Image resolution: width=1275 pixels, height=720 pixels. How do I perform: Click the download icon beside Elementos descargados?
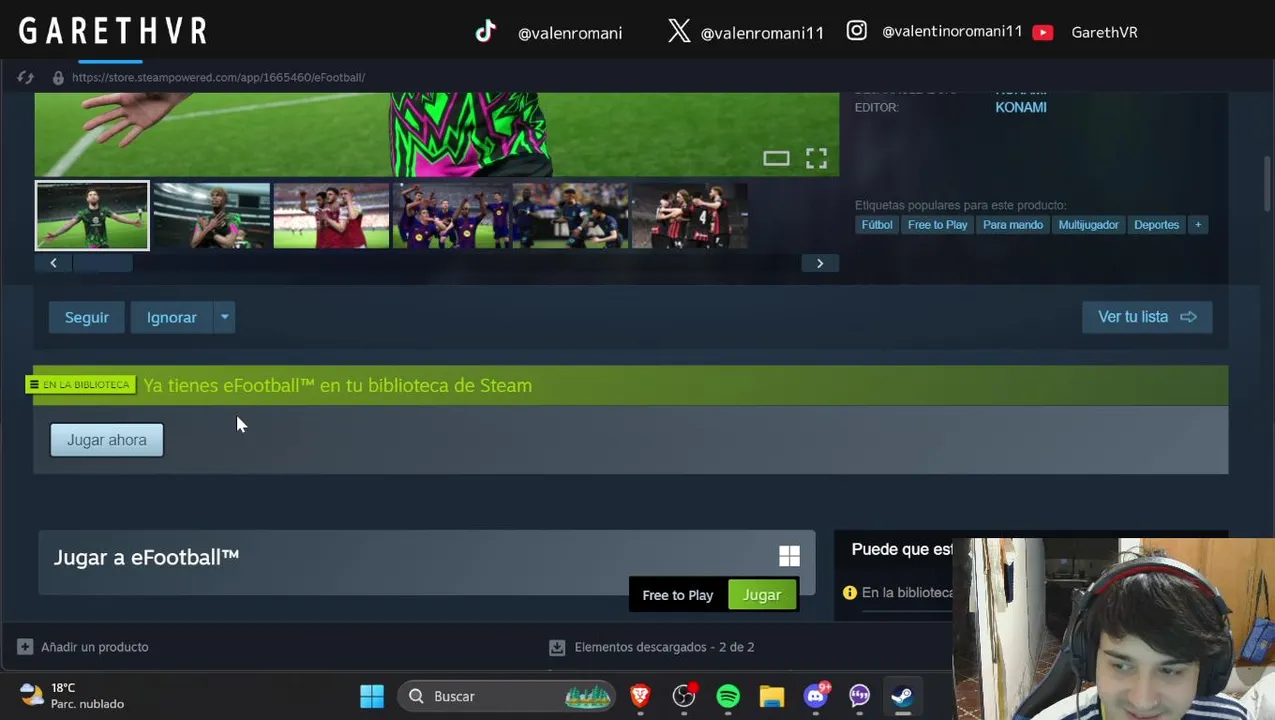pos(557,647)
